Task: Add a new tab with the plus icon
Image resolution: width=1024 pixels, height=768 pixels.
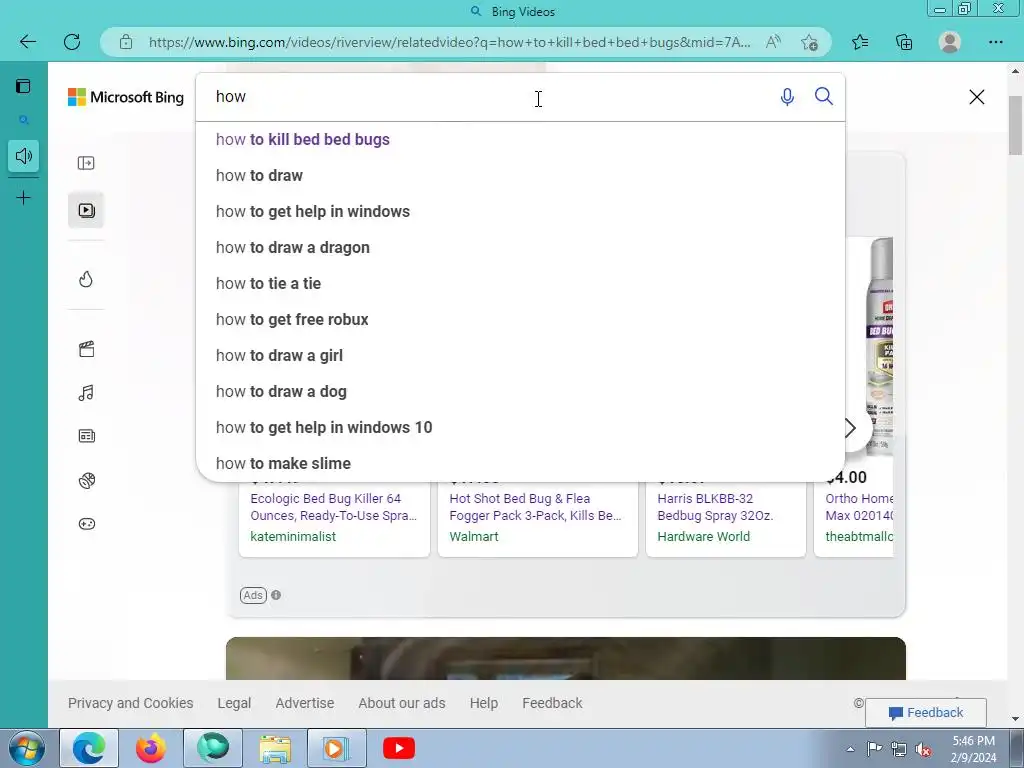Action: (24, 198)
